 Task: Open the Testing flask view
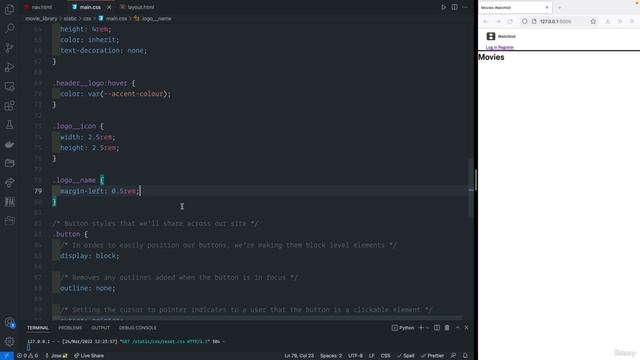pyautogui.click(x=9, y=125)
